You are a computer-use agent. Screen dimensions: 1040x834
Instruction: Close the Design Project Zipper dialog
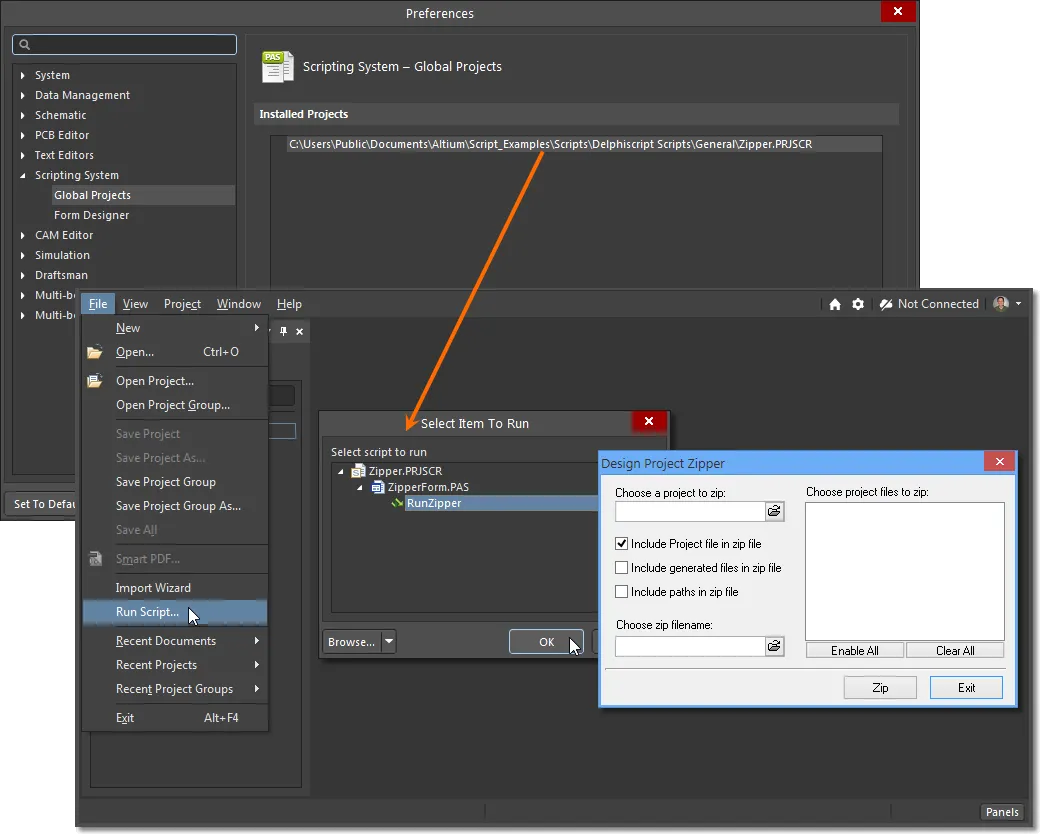click(1000, 461)
